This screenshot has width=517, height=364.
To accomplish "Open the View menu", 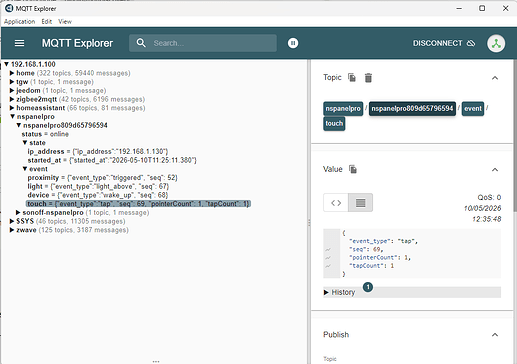I will [65, 21].
